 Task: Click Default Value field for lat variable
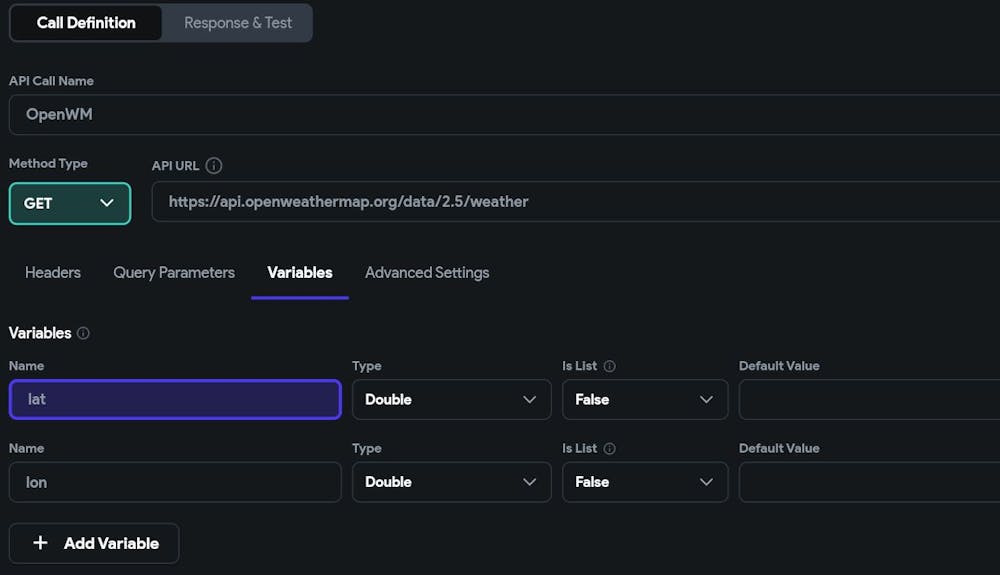(x=868, y=399)
